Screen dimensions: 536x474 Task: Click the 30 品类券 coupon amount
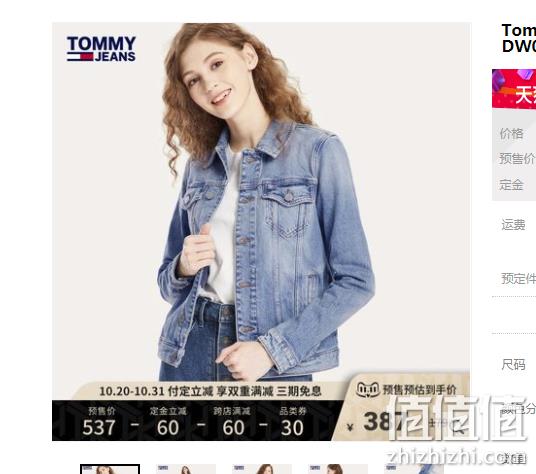click(292, 428)
